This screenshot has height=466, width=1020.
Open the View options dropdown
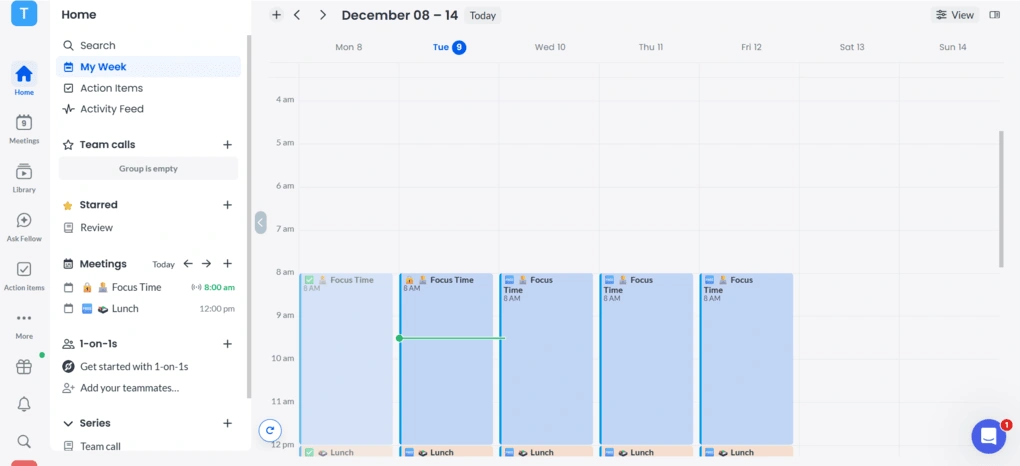[954, 15]
